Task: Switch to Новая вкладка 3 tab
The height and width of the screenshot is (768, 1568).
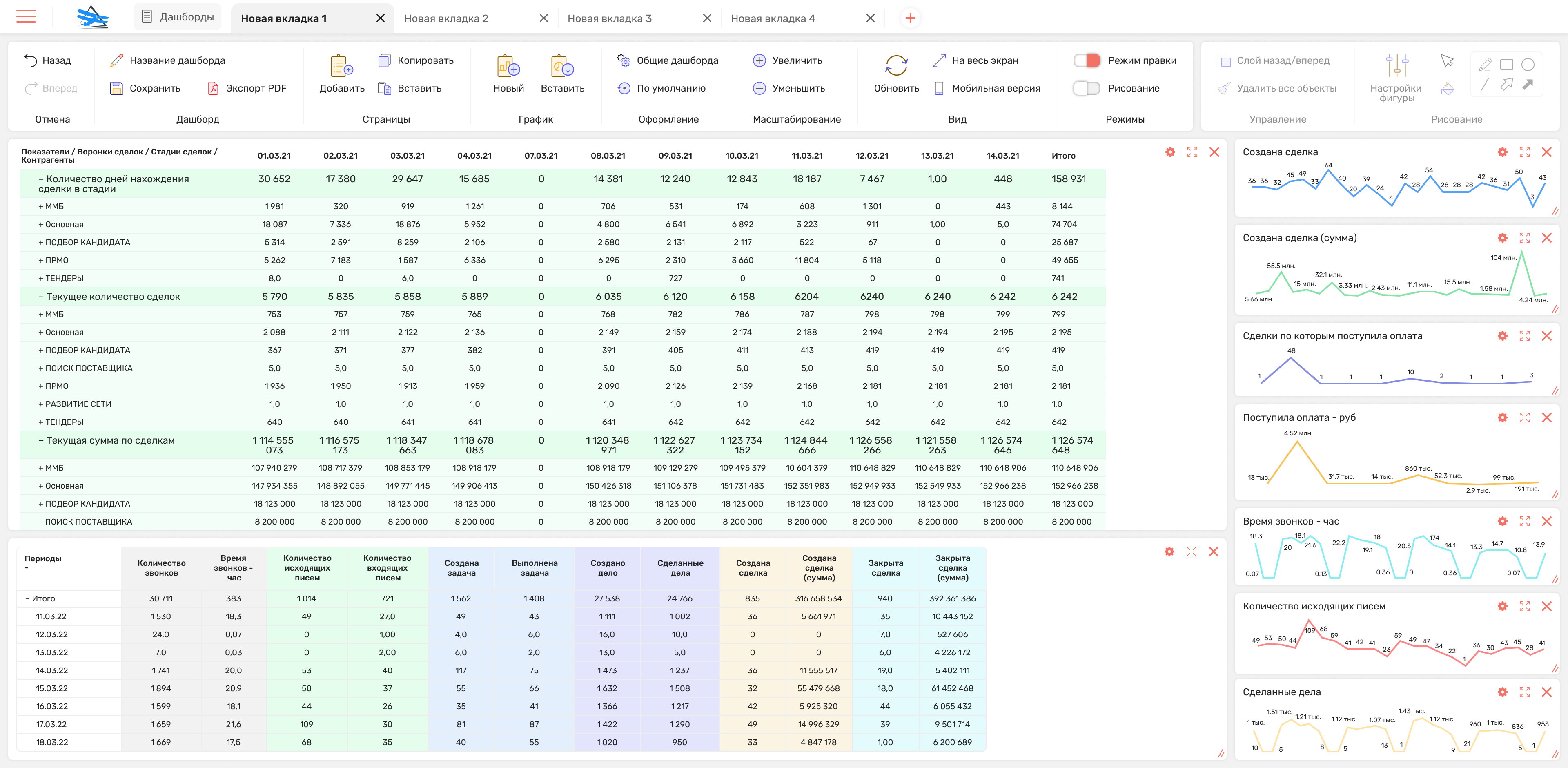Action: [x=609, y=18]
